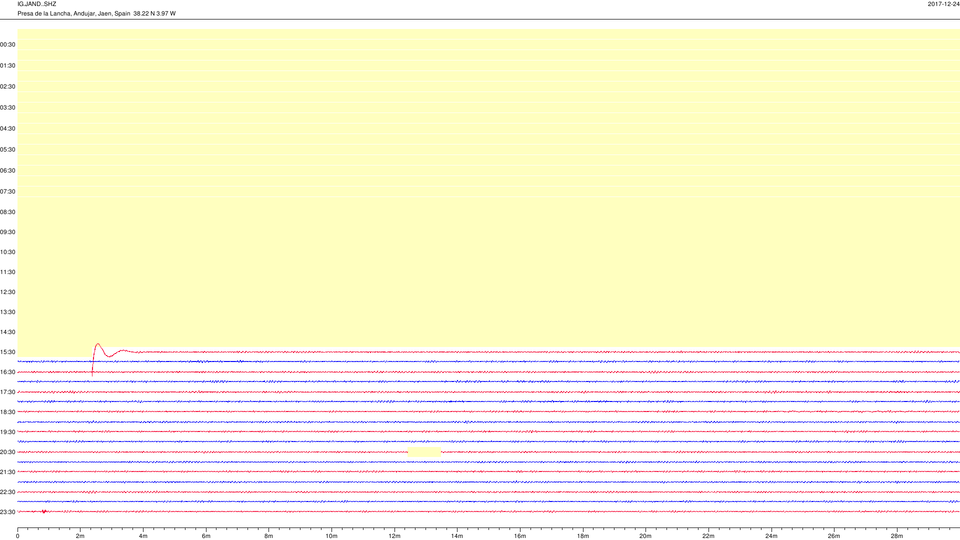Select the 19:30 time row label
Image resolution: width=960 pixels, height=540 pixels.
coord(8,432)
